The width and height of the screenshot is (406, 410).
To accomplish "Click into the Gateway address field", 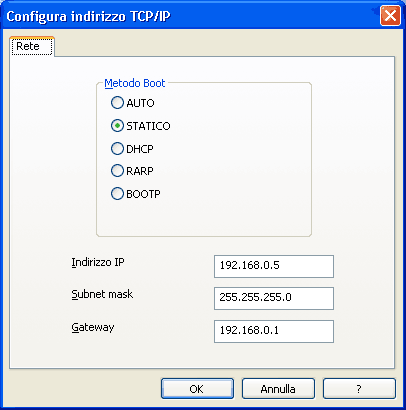I will point(274,331).
